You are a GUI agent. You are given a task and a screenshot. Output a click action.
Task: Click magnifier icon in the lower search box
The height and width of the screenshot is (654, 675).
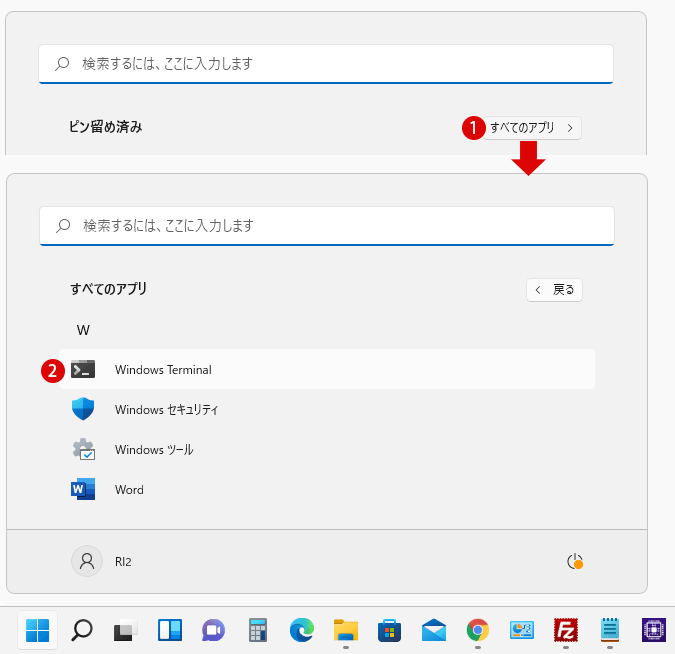click(x=63, y=226)
